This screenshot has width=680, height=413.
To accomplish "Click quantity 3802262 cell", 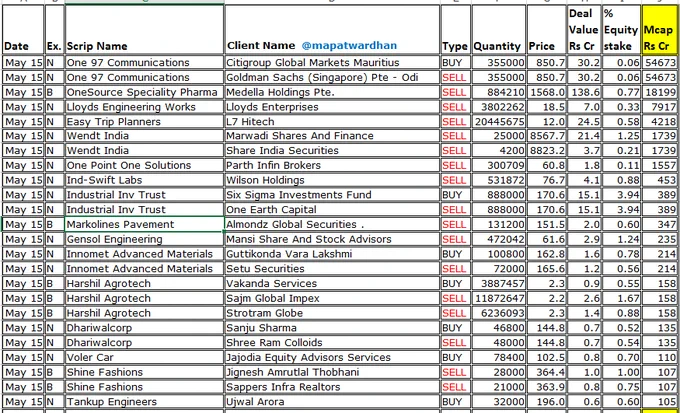I will click(499, 107).
